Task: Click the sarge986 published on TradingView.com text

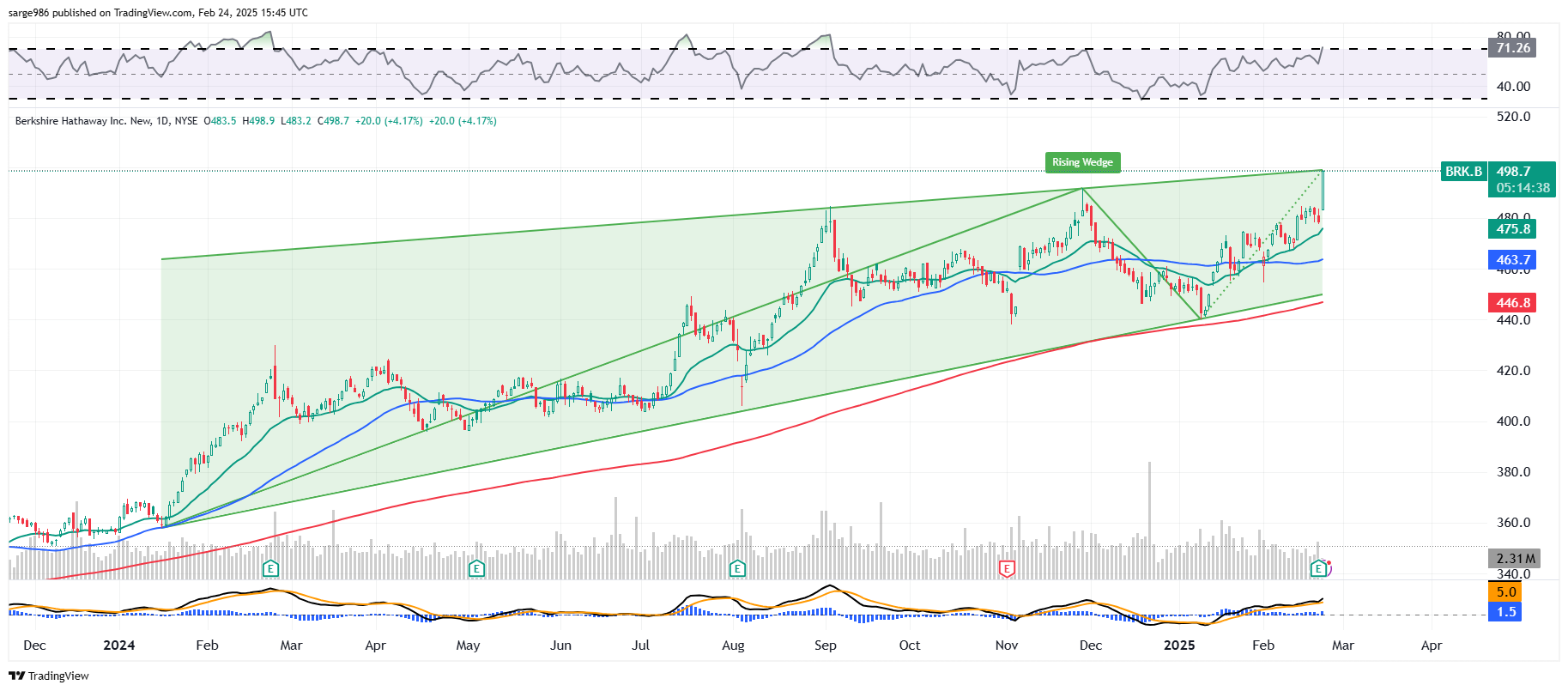Action: coord(158,13)
